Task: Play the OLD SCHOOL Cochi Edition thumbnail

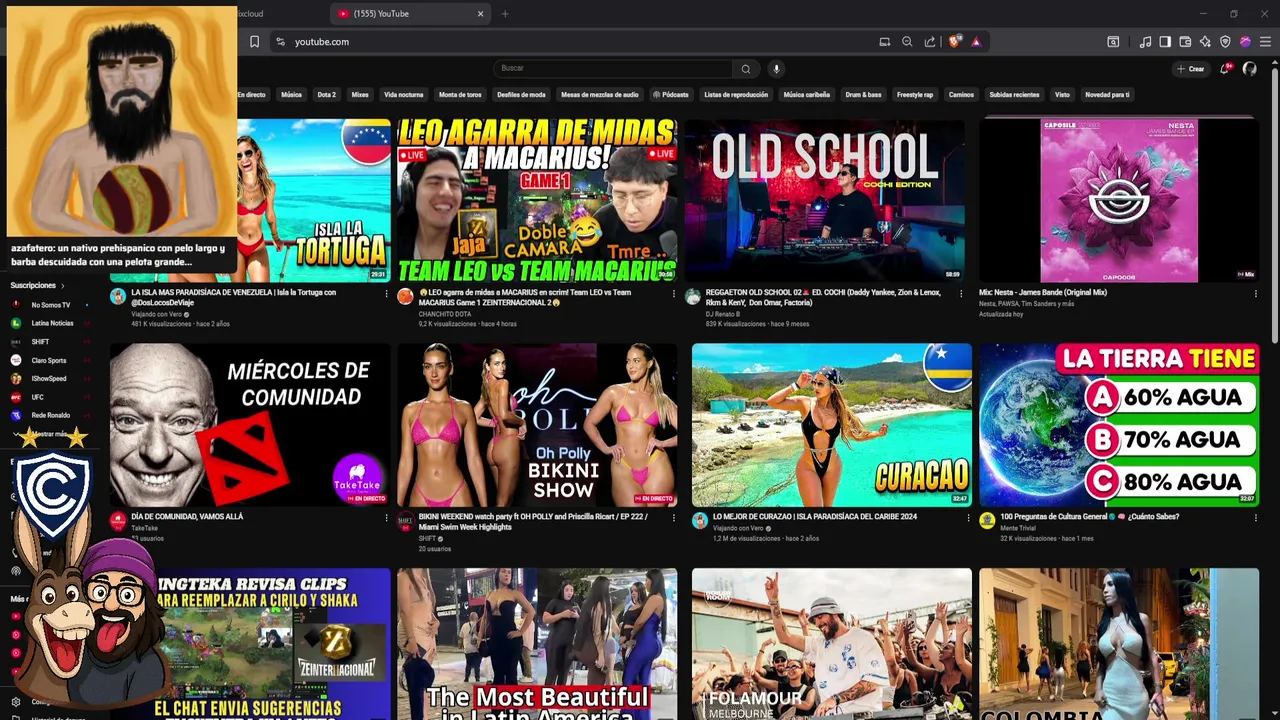Action: [x=825, y=200]
